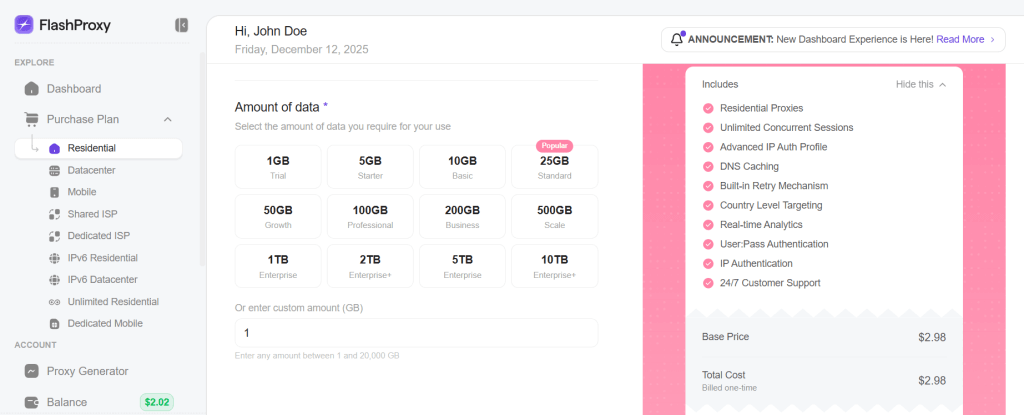
Task: Click the Proxy Generator icon
Action: click(x=31, y=371)
